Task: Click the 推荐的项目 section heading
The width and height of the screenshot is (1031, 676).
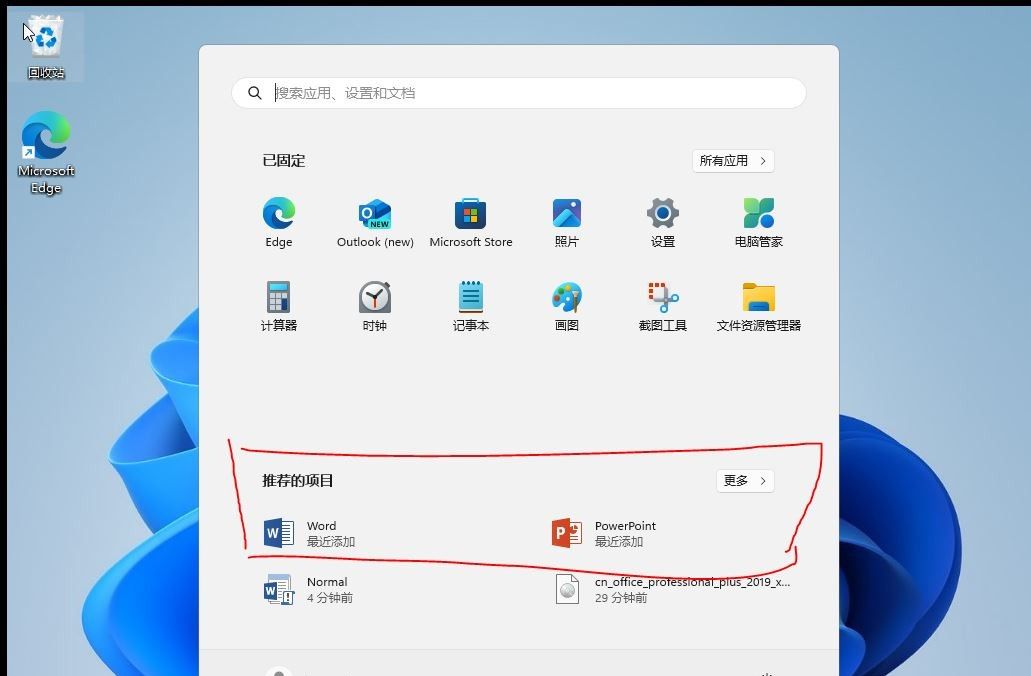Action: pyautogui.click(x=298, y=481)
